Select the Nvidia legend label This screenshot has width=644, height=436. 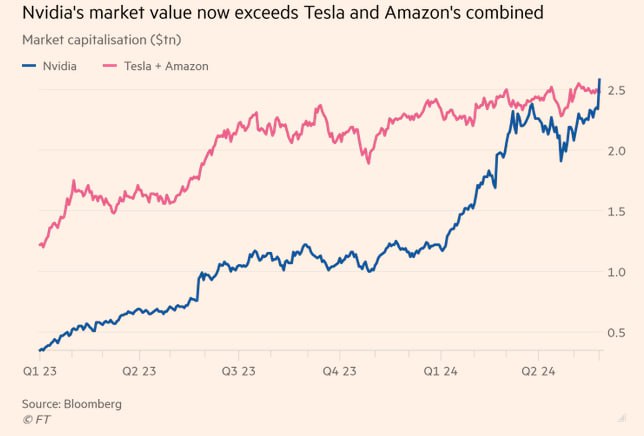[60, 66]
